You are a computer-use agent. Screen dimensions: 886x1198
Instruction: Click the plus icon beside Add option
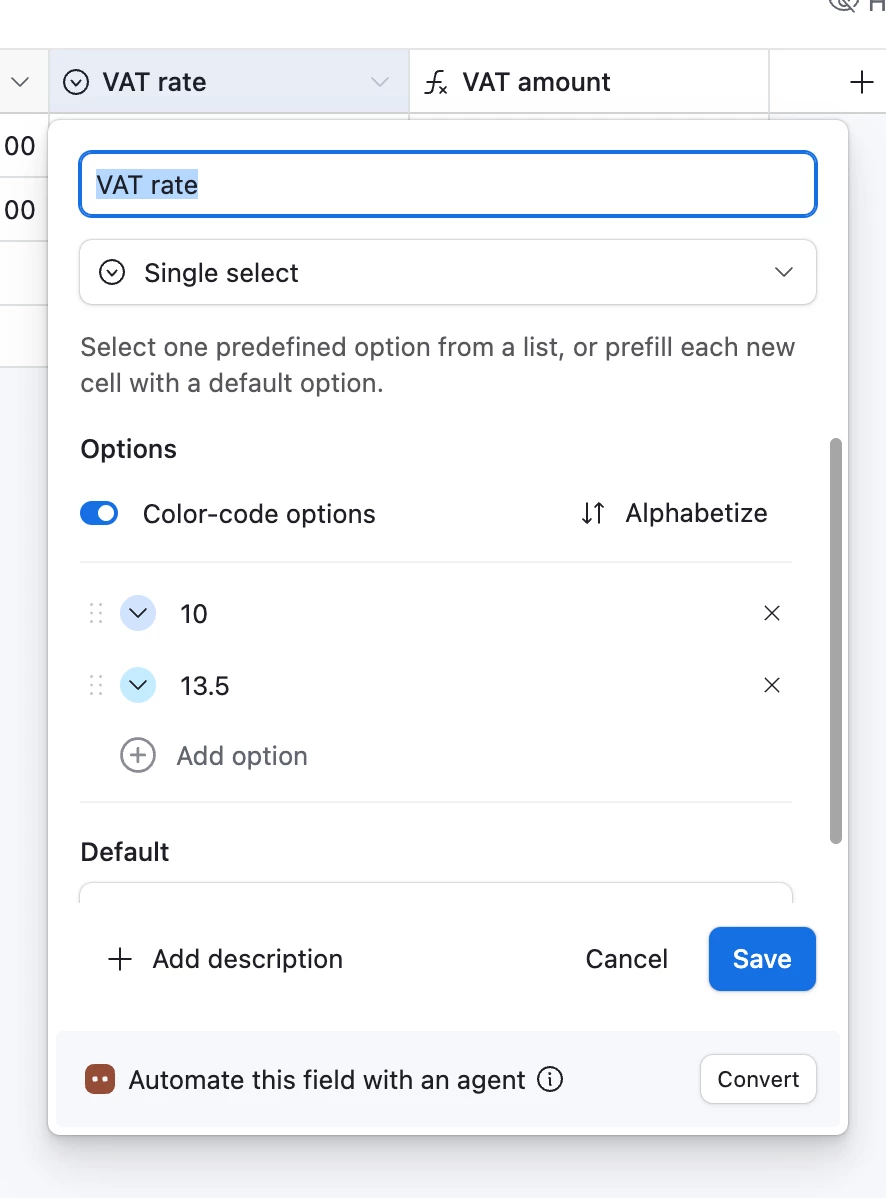click(x=138, y=756)
